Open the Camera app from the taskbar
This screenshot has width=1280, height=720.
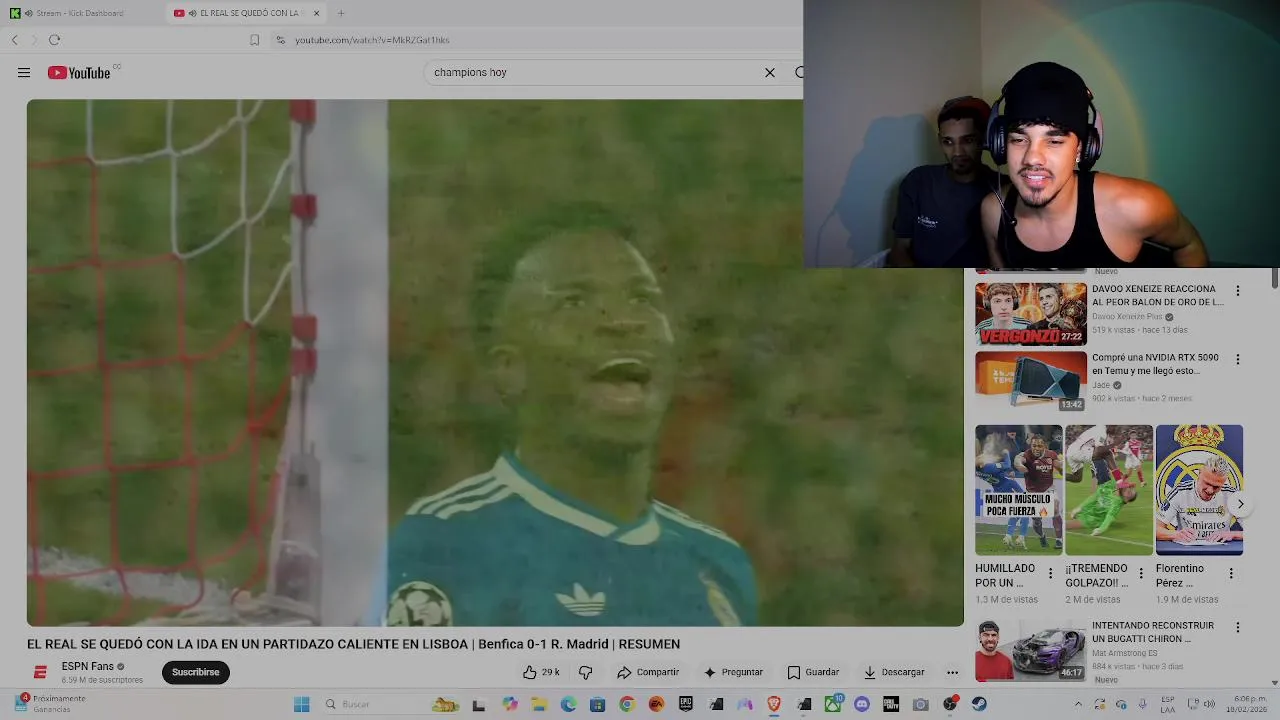pyautogui.click(x=921, y=704)
